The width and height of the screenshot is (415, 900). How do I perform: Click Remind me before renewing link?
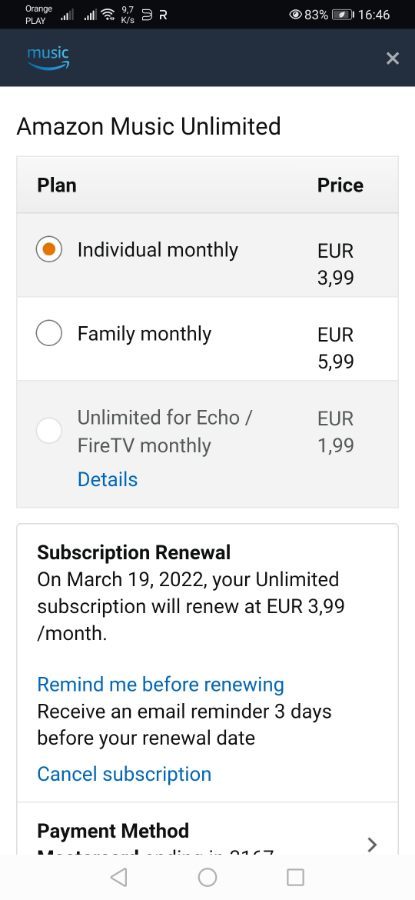(x=161, y=684)
